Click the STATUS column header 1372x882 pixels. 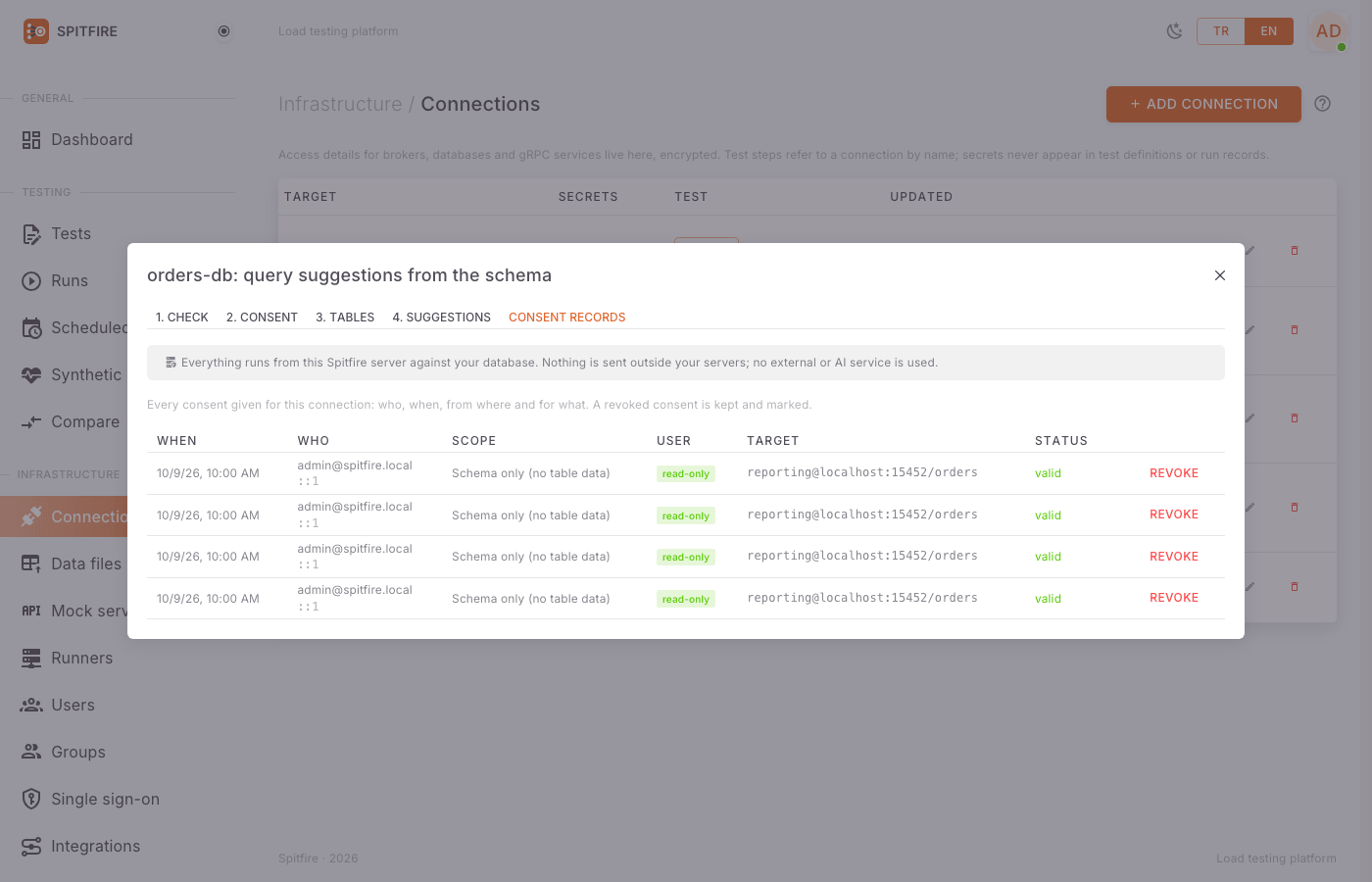tap(1061, 441)
